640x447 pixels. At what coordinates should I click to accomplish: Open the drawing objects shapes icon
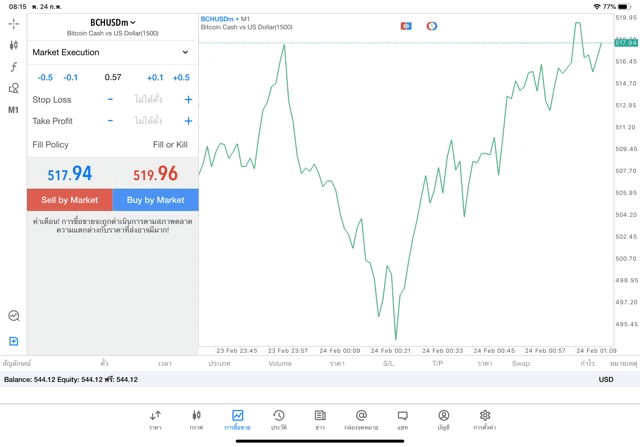(13, 88)
